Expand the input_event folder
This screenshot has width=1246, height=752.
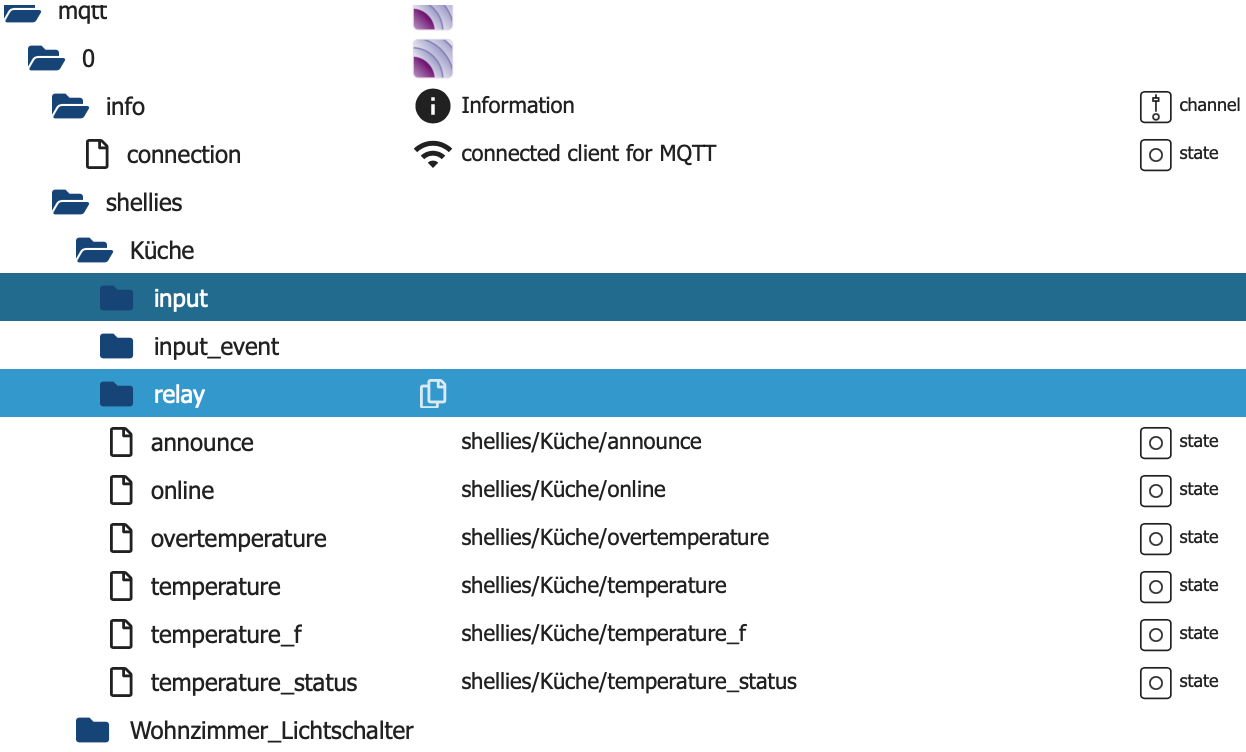click(117, 347)
